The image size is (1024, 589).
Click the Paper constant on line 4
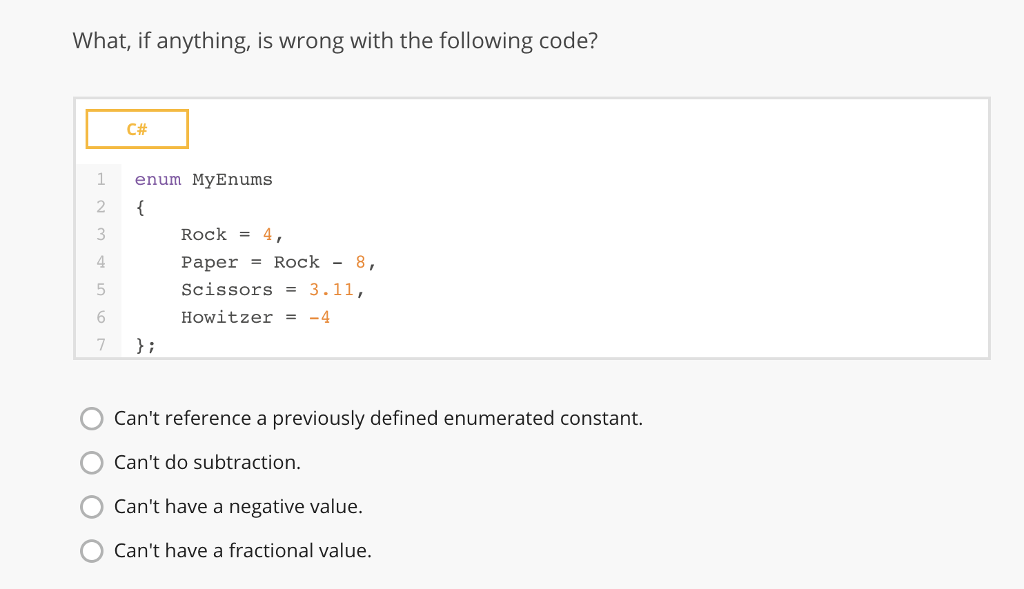point(209,262)
